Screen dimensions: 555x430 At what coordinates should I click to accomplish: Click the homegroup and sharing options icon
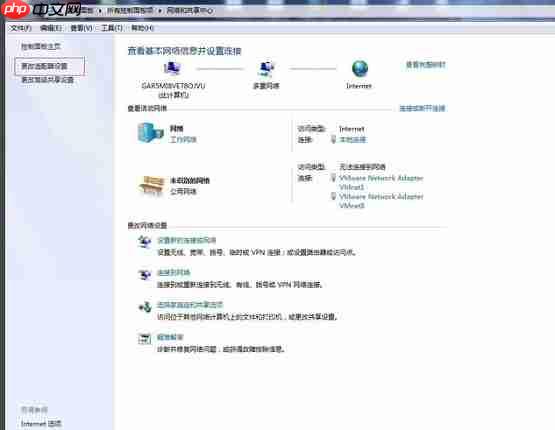[x=144, y=306]
